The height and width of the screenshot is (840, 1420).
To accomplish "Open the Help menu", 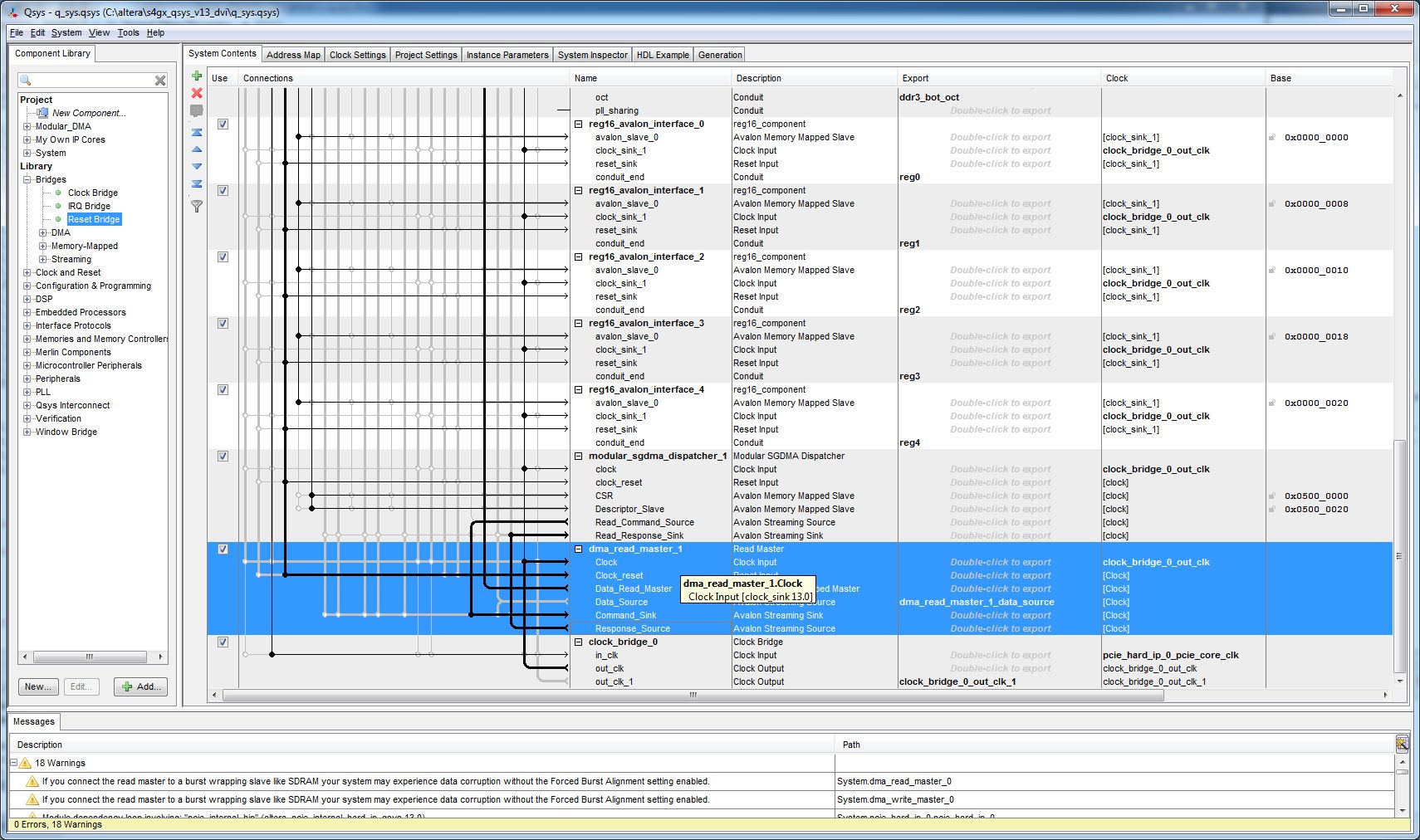I will [155, 33].
